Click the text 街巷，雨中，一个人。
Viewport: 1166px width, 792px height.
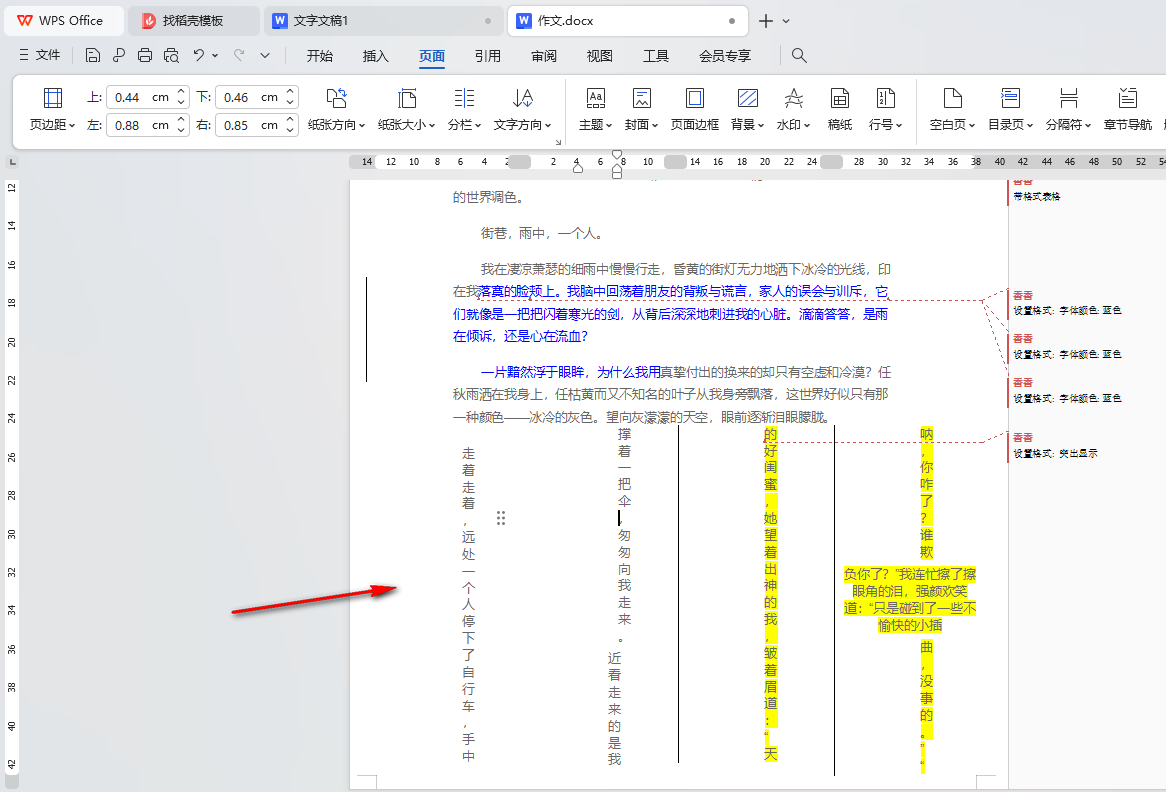tap(542, 234)
